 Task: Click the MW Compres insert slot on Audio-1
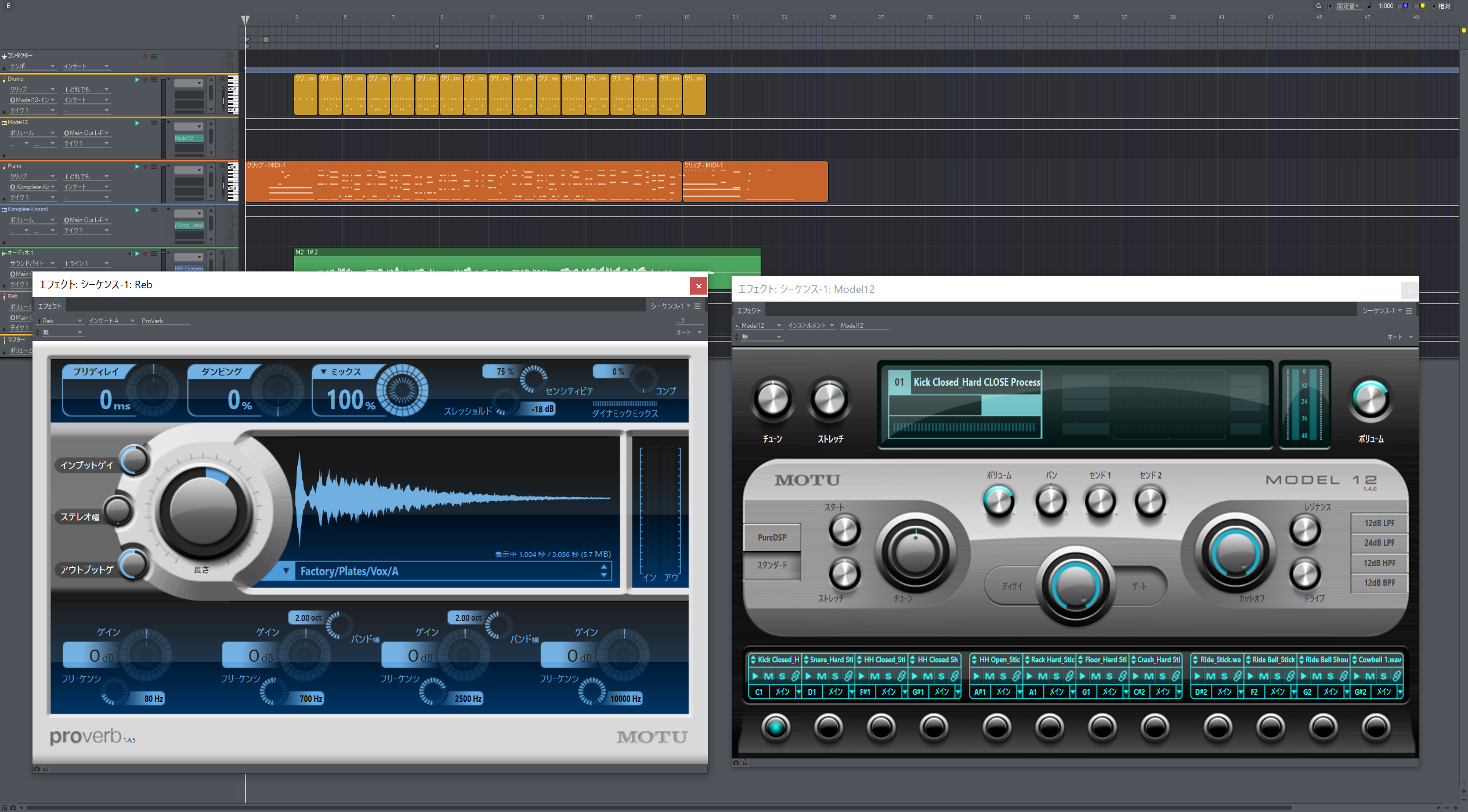click(189, 268)
